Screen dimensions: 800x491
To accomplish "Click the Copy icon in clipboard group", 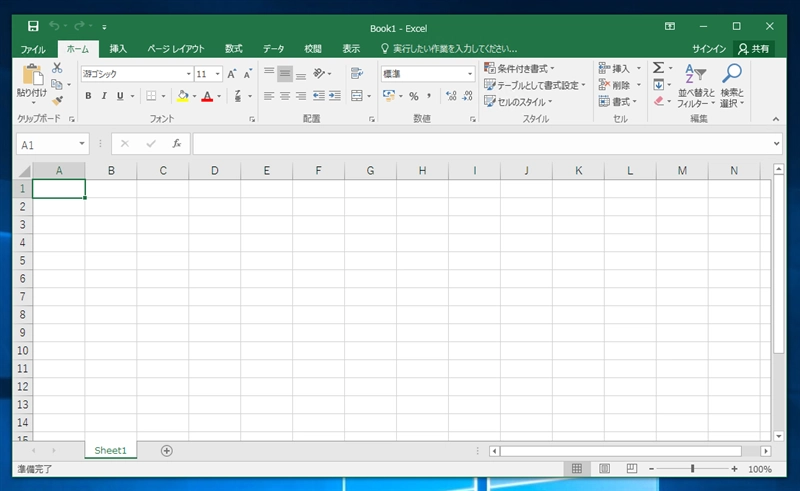I will point(57,84).
